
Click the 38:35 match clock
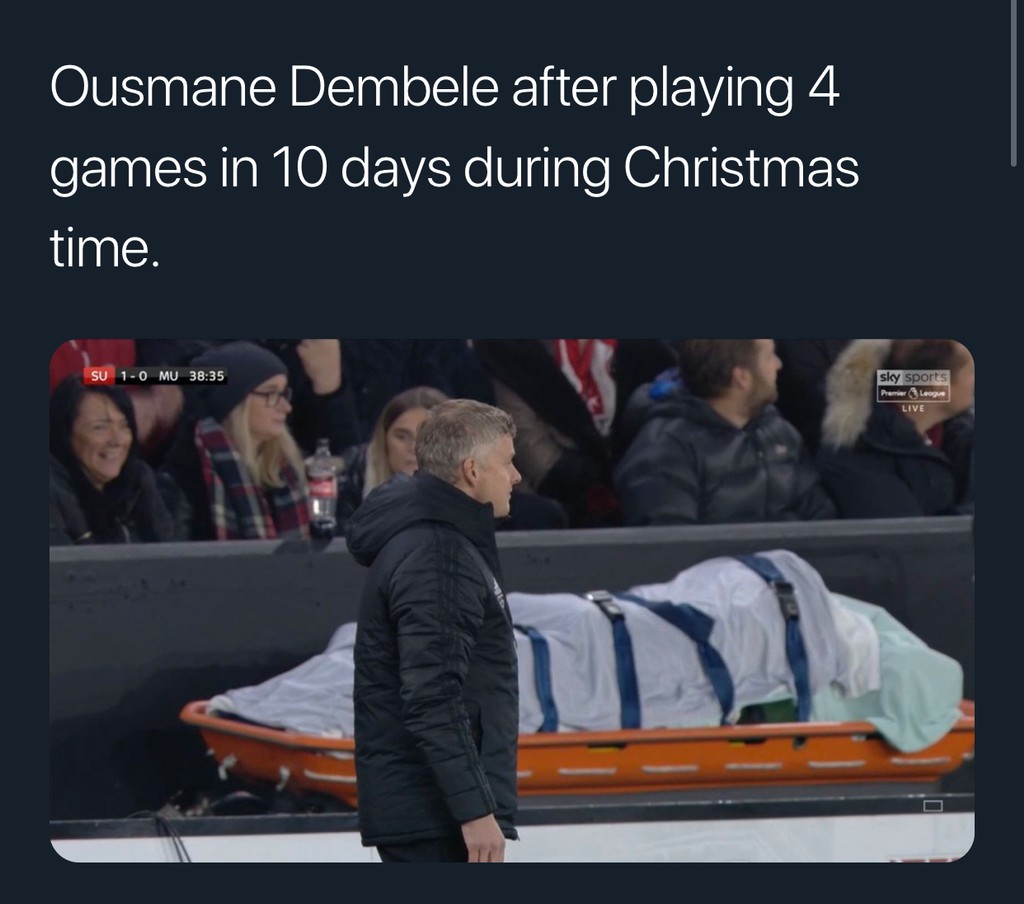(x=206, y=376)
